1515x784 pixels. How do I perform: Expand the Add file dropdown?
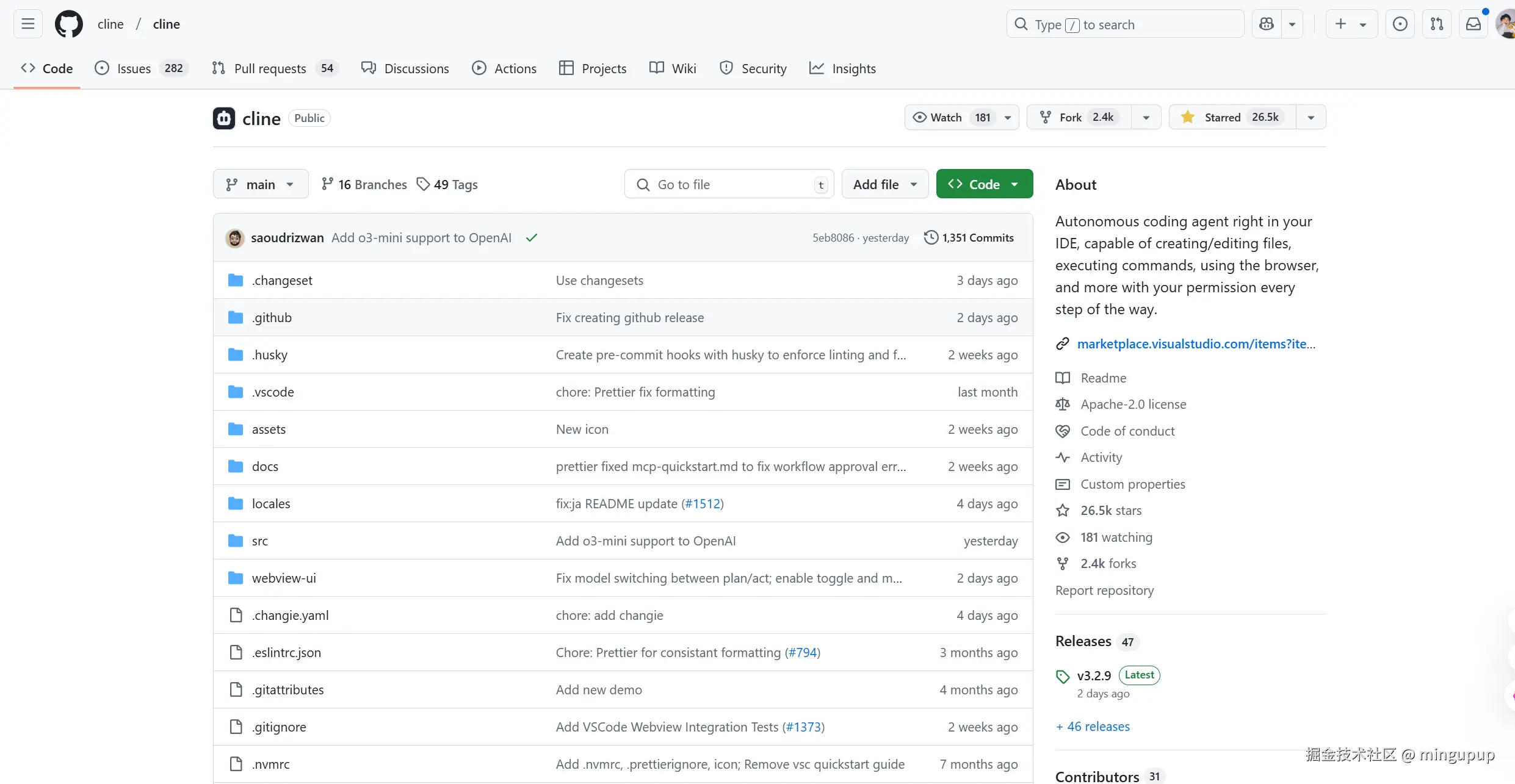884,184
